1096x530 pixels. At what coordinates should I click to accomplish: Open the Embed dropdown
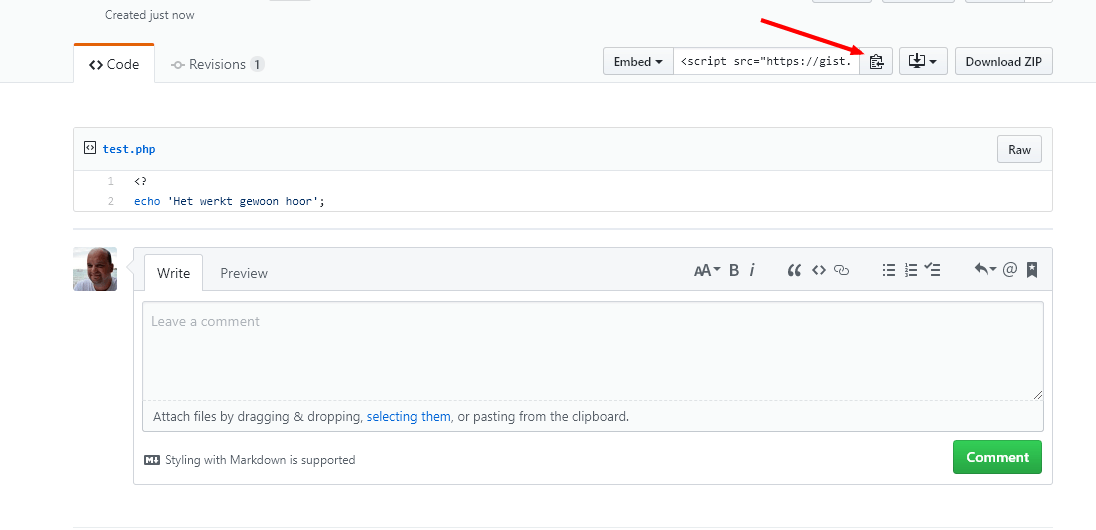point(638,62)
